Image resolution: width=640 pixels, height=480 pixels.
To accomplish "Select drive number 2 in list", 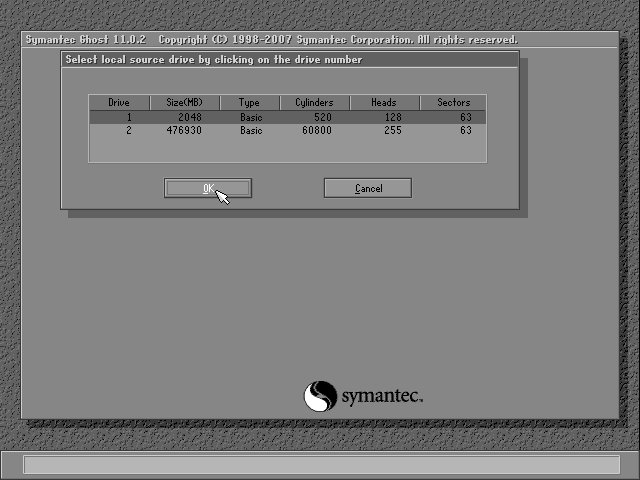I will (129, 131).
